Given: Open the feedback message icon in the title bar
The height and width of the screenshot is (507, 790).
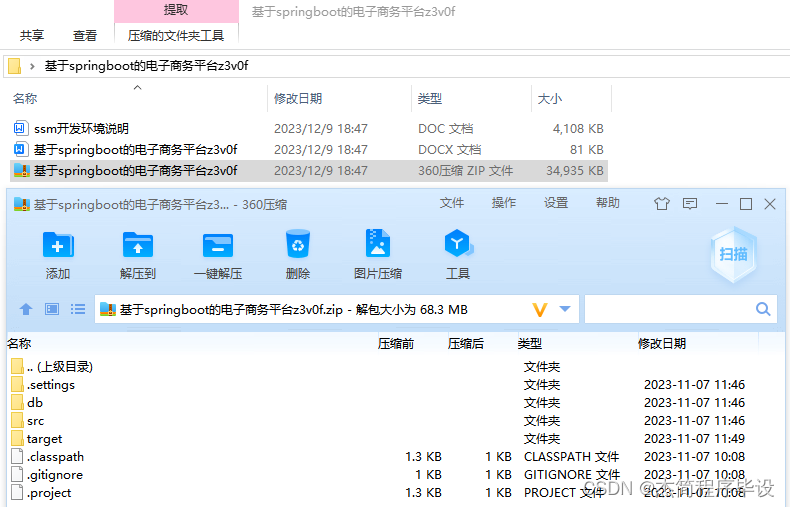Looking at the screenshot, I should (x=690, y=204).
